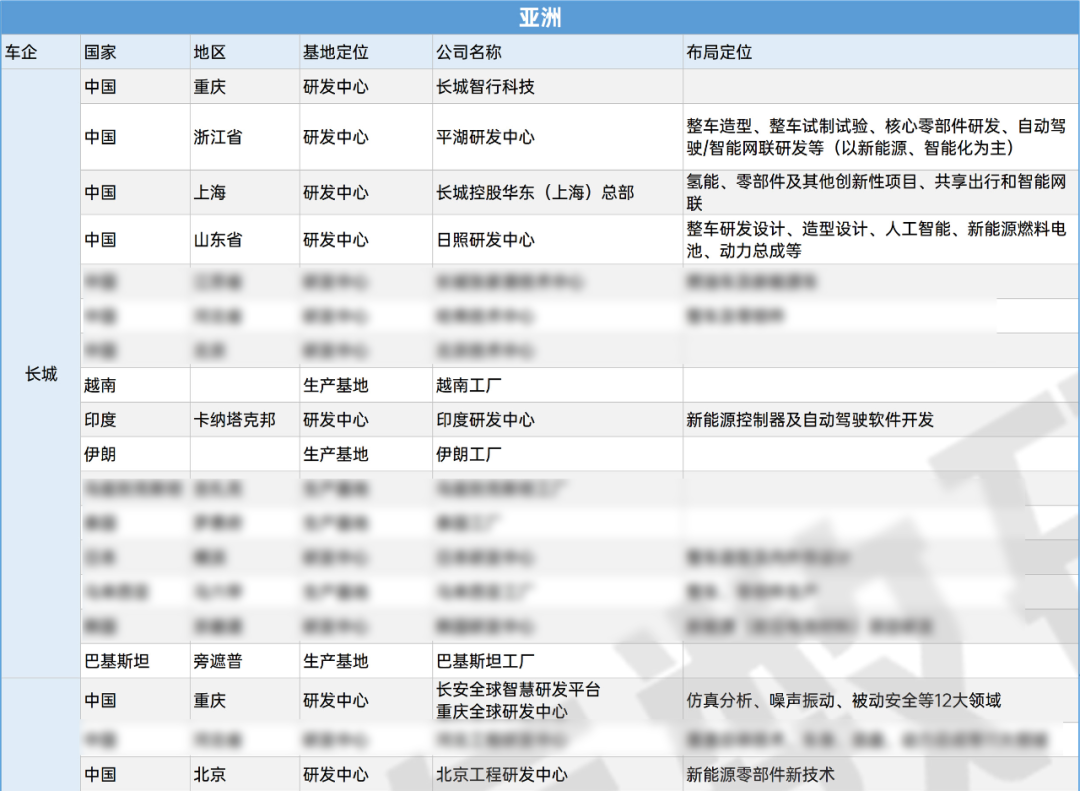Click 重庆 in the 长安全球智慧研发平台 row
1080x791 pixels.
(209, 701)
